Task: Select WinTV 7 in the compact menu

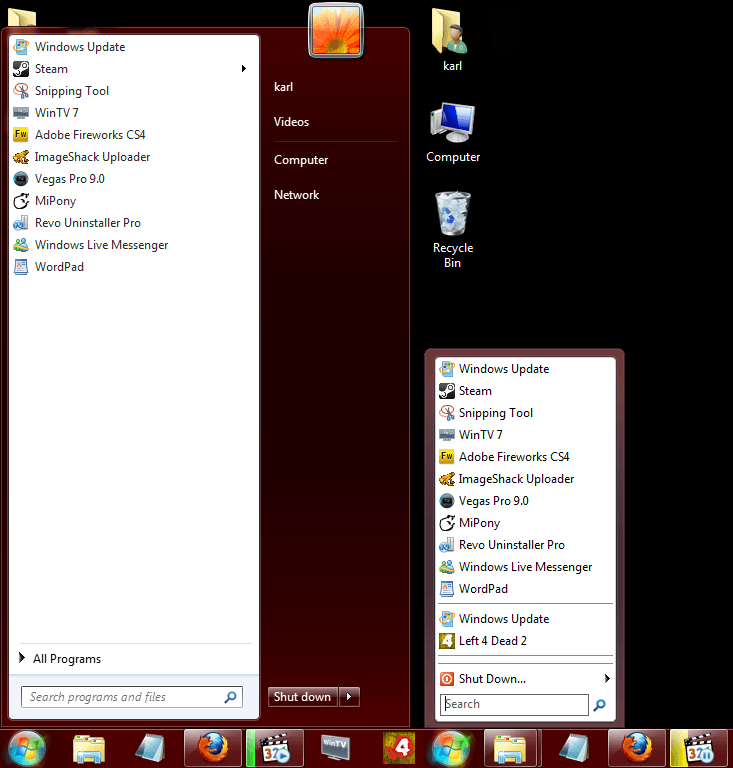Action: [x=525, y=435]
